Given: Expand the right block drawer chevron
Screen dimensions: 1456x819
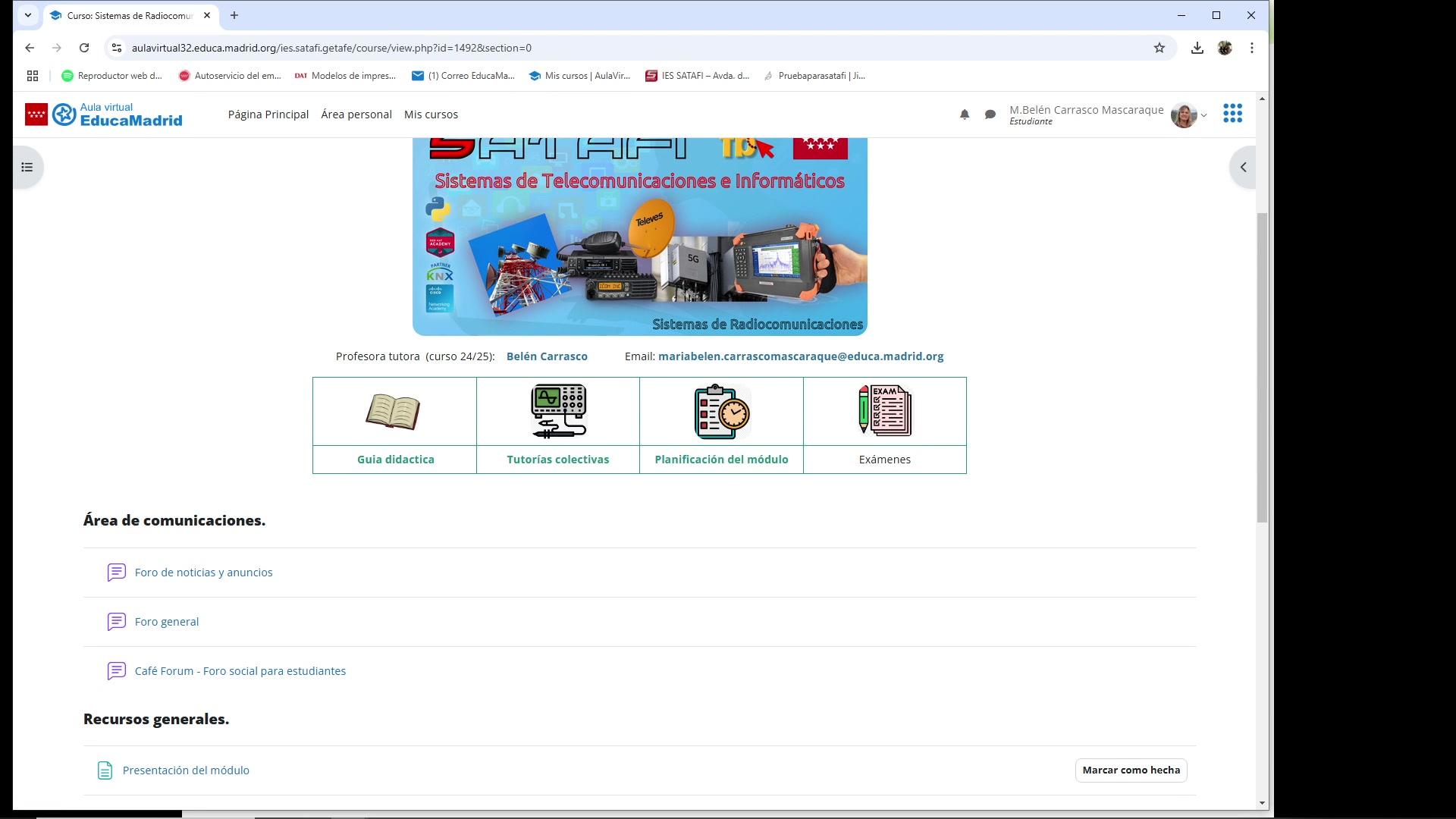Looking at the screenshot, I should click(x=1243, y=167).
